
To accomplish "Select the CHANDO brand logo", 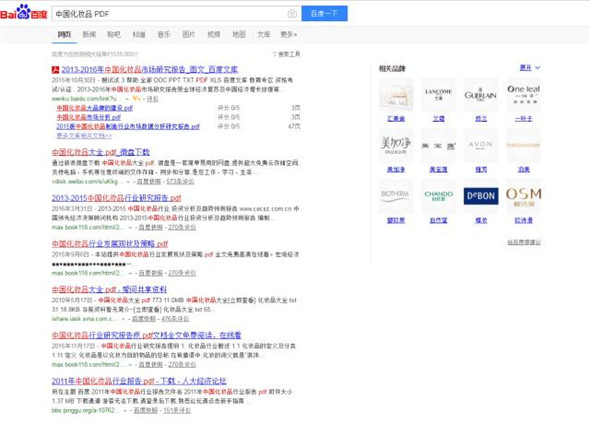I will [438, 196].
